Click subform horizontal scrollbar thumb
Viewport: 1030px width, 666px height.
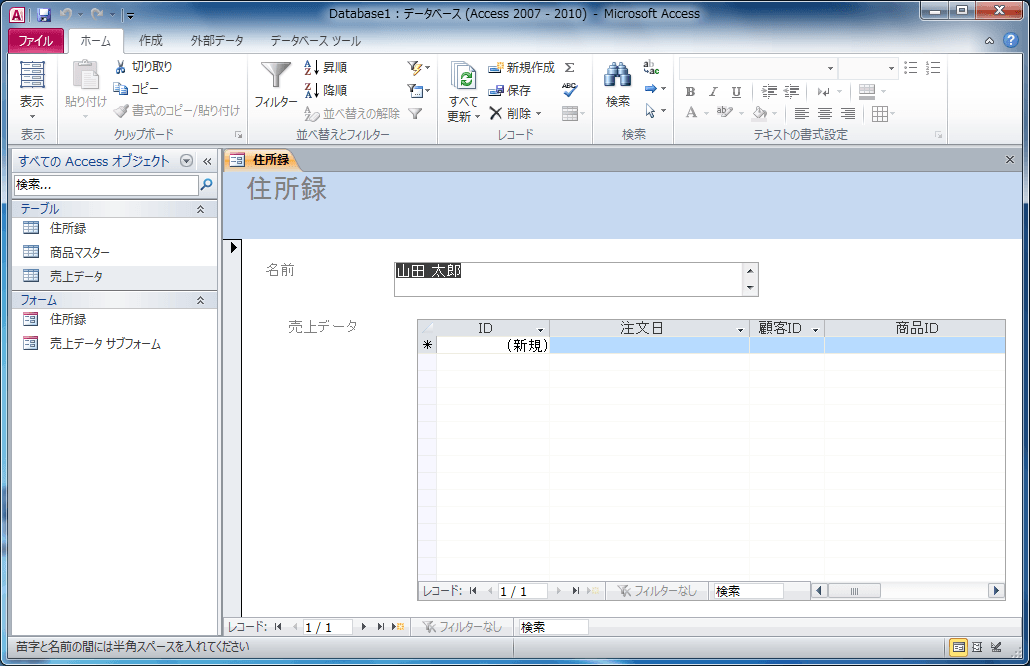[x=854, y=591]
